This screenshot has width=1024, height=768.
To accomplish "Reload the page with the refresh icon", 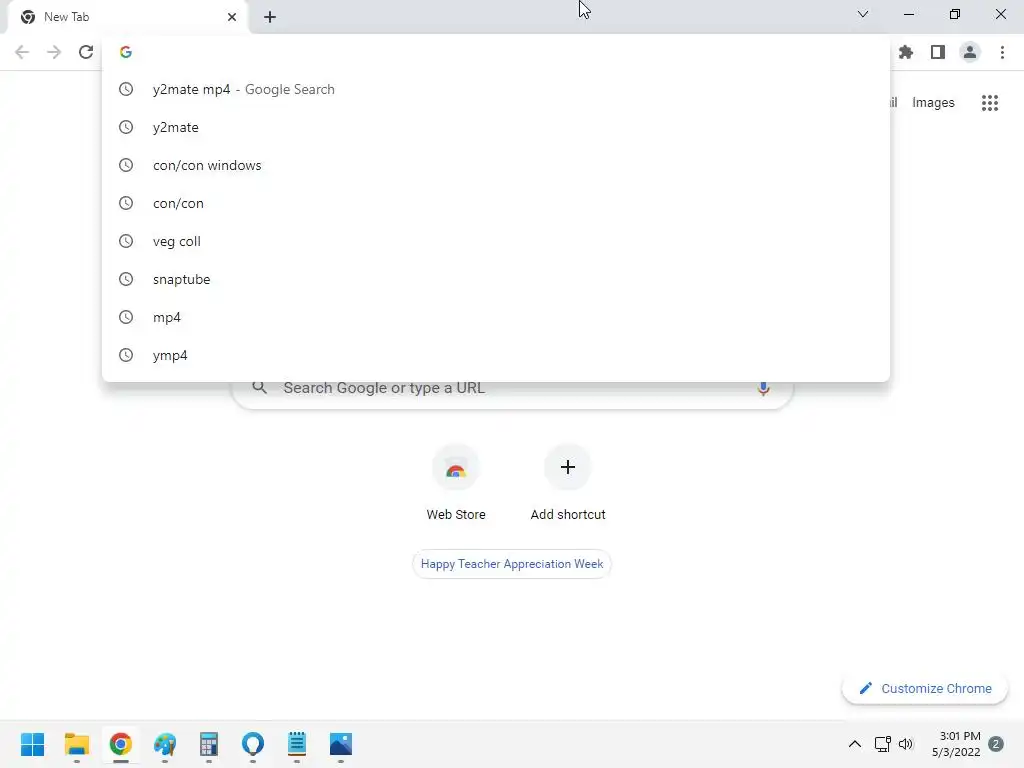I will click(86, 52).
